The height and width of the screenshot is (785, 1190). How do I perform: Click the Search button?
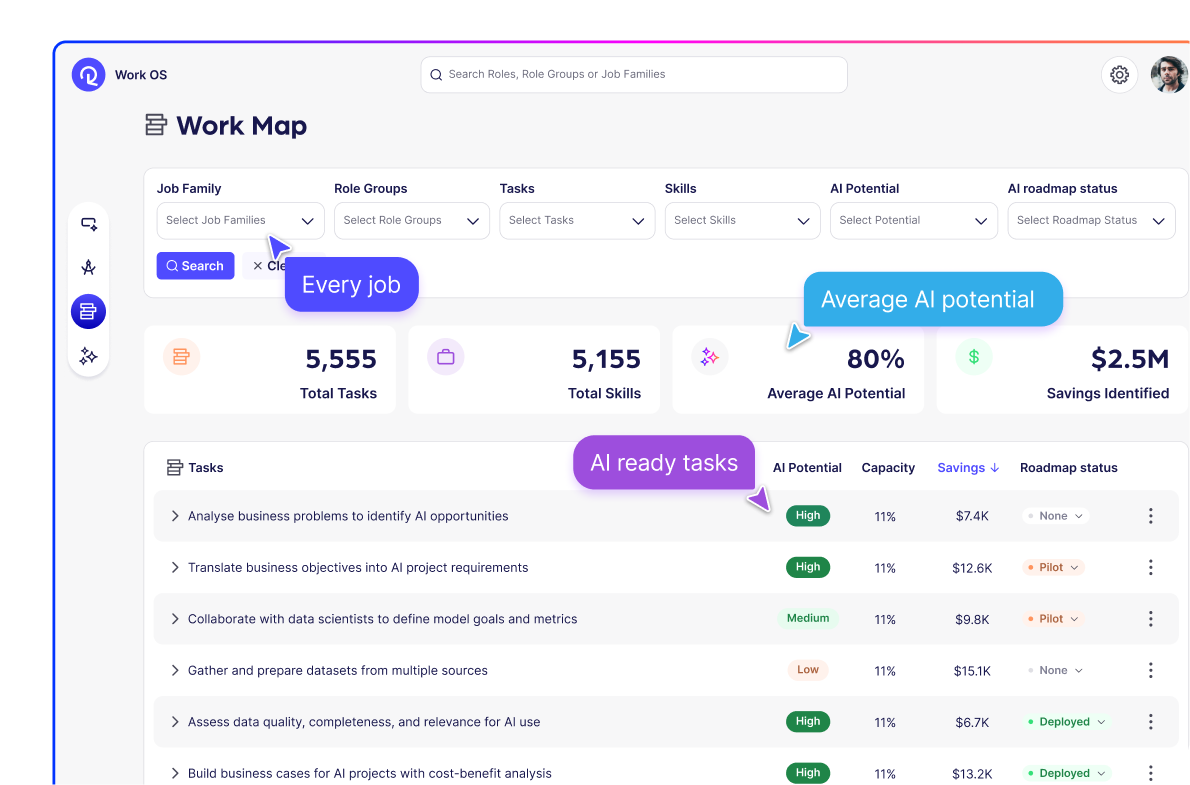(195, 265)
